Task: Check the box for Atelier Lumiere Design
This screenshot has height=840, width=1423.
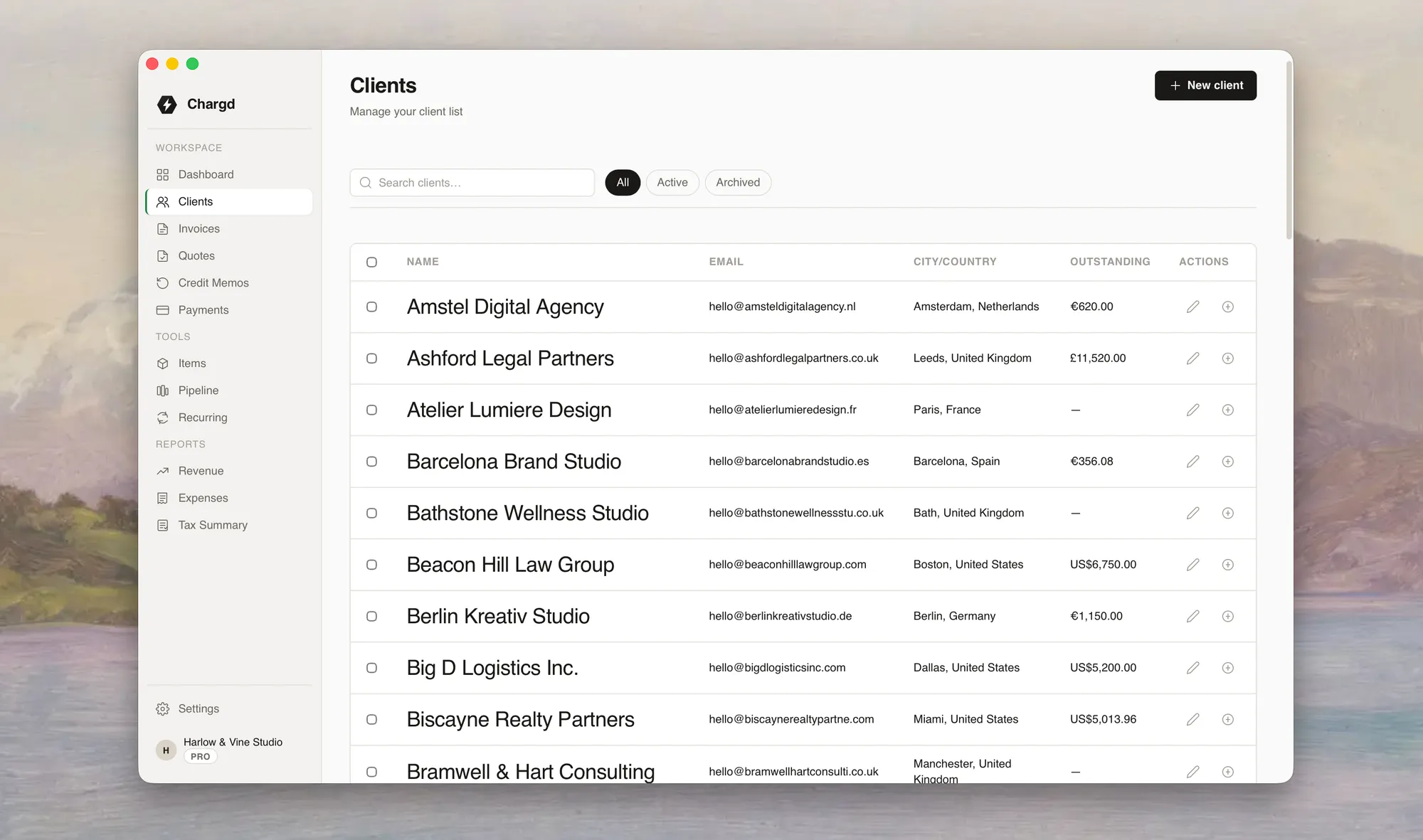Action: click(371, 410)
